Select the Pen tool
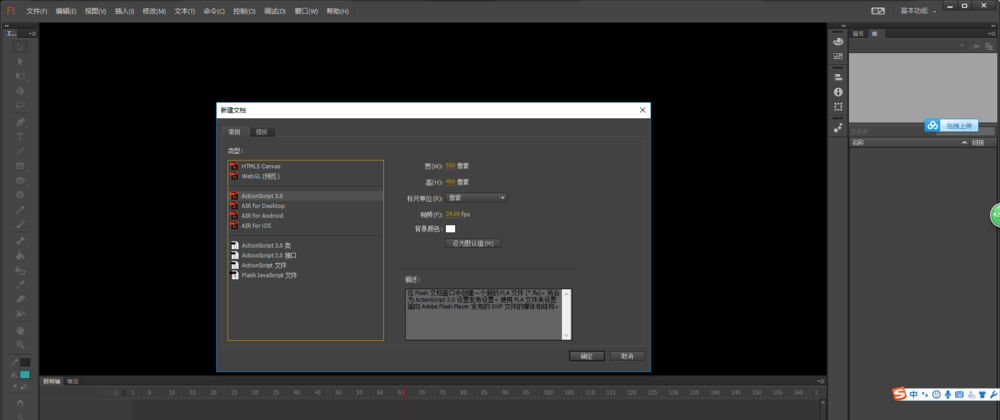Image resolution: width=1000 pixels, height=420 pixels. tap(20, 122)
